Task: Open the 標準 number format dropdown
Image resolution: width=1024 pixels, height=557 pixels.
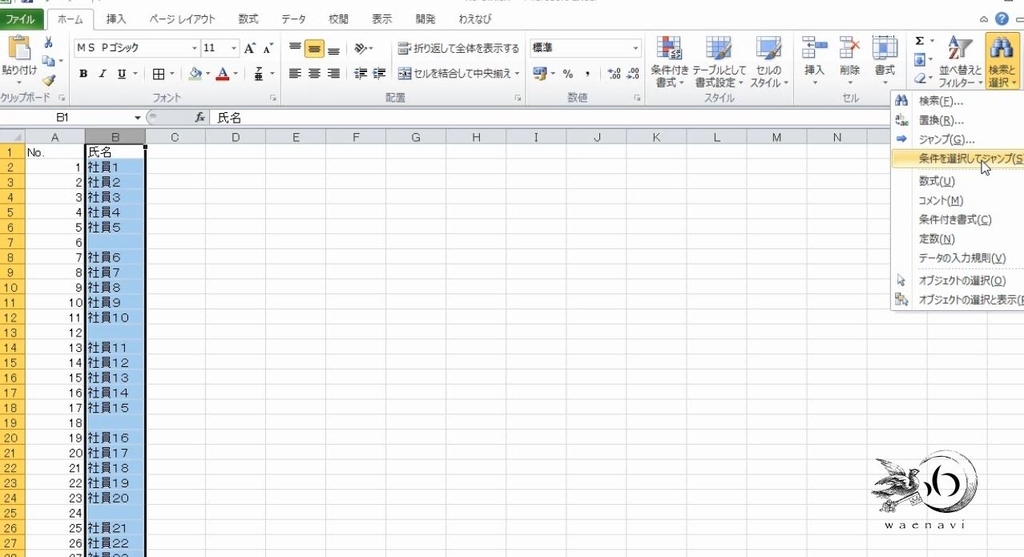Action: point(635,48)
